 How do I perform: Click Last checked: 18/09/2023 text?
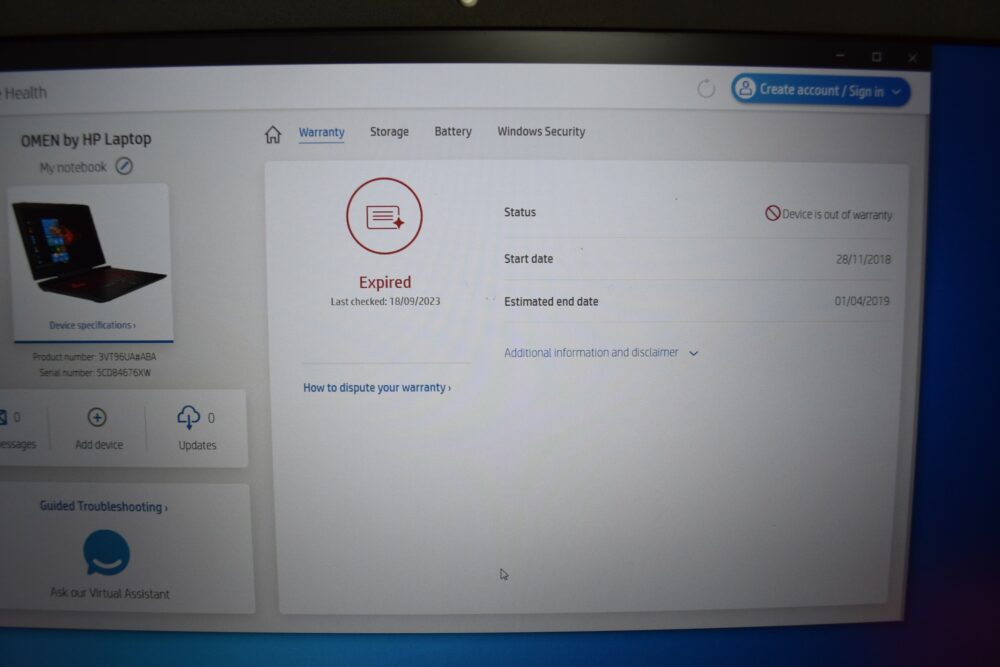coord(385,302)
